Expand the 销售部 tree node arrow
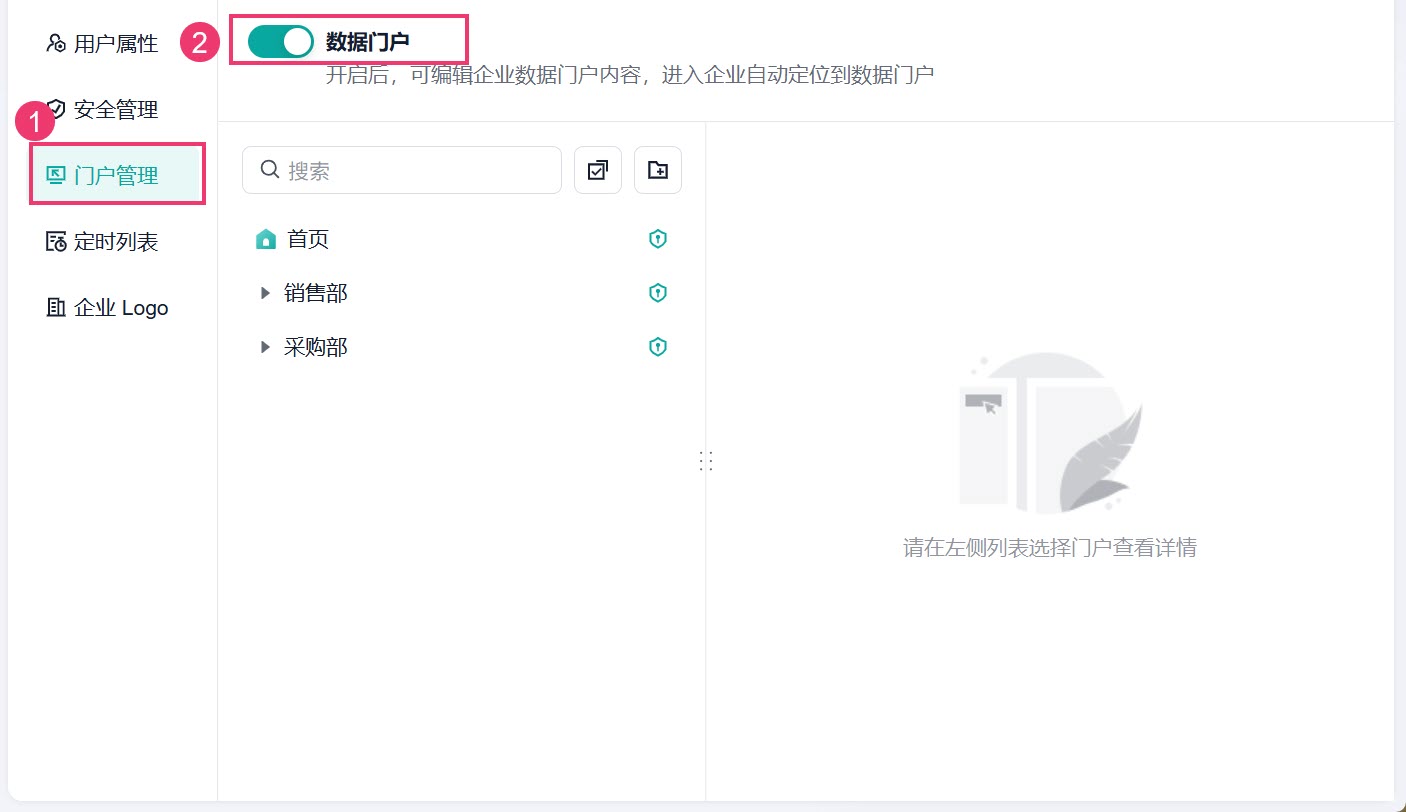 pyautogui.click(x=265, y=293)
